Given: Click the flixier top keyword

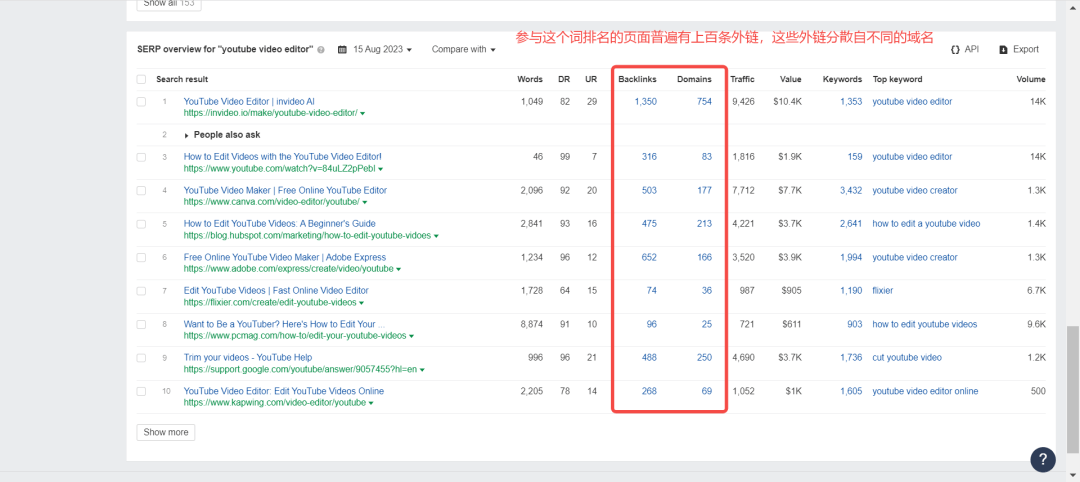Looking at the screenshot, I should (882, 291).
